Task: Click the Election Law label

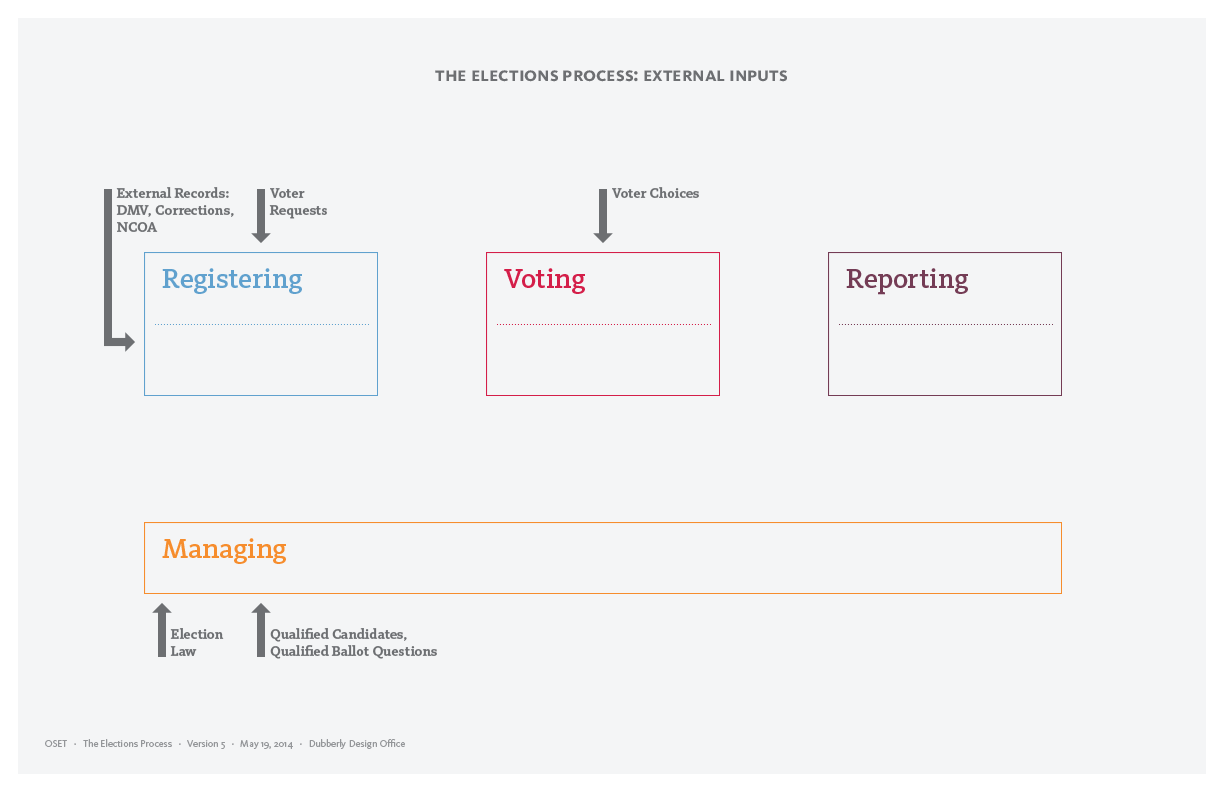Action: click(197, 642)
